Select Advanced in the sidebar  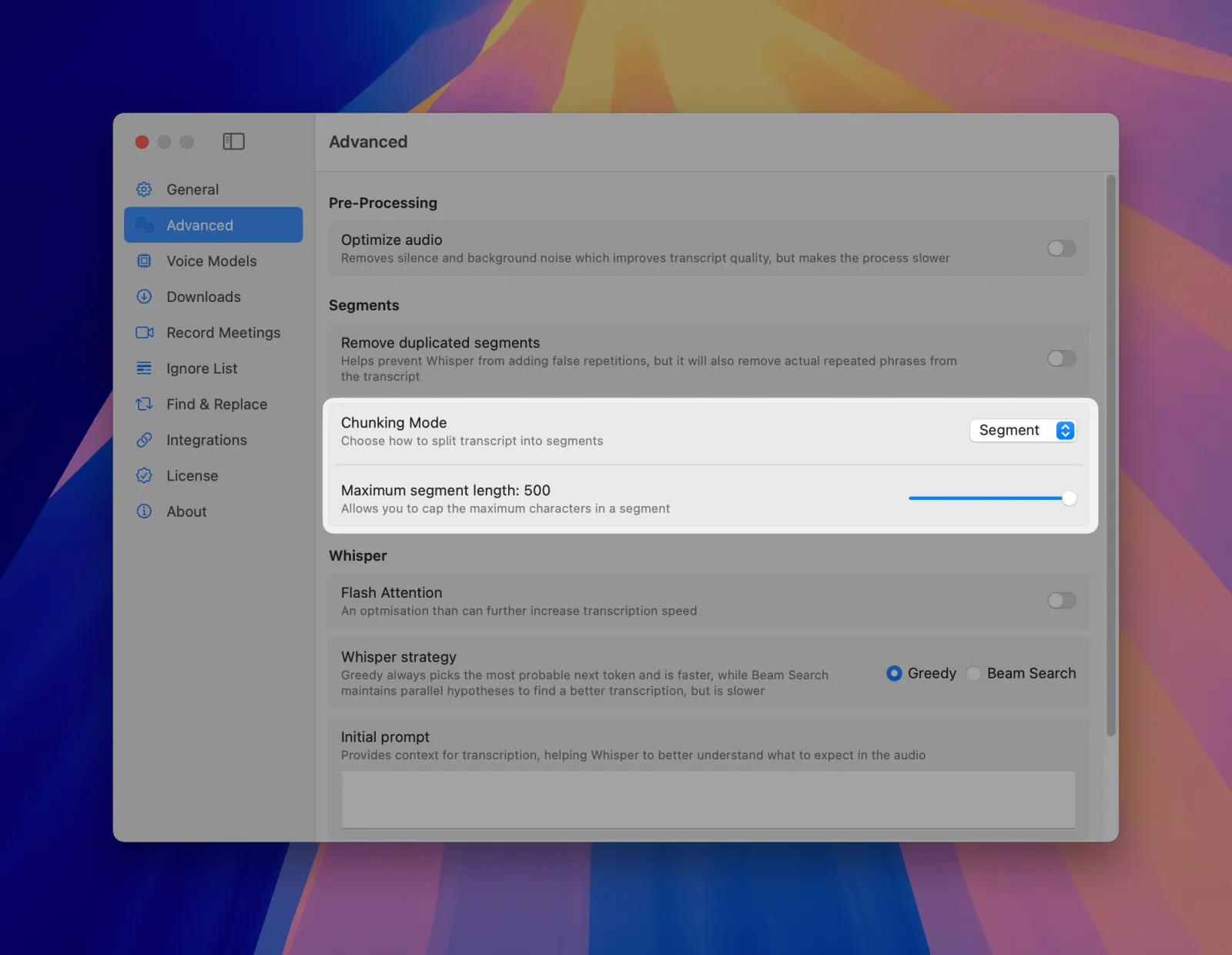[213, 225]
